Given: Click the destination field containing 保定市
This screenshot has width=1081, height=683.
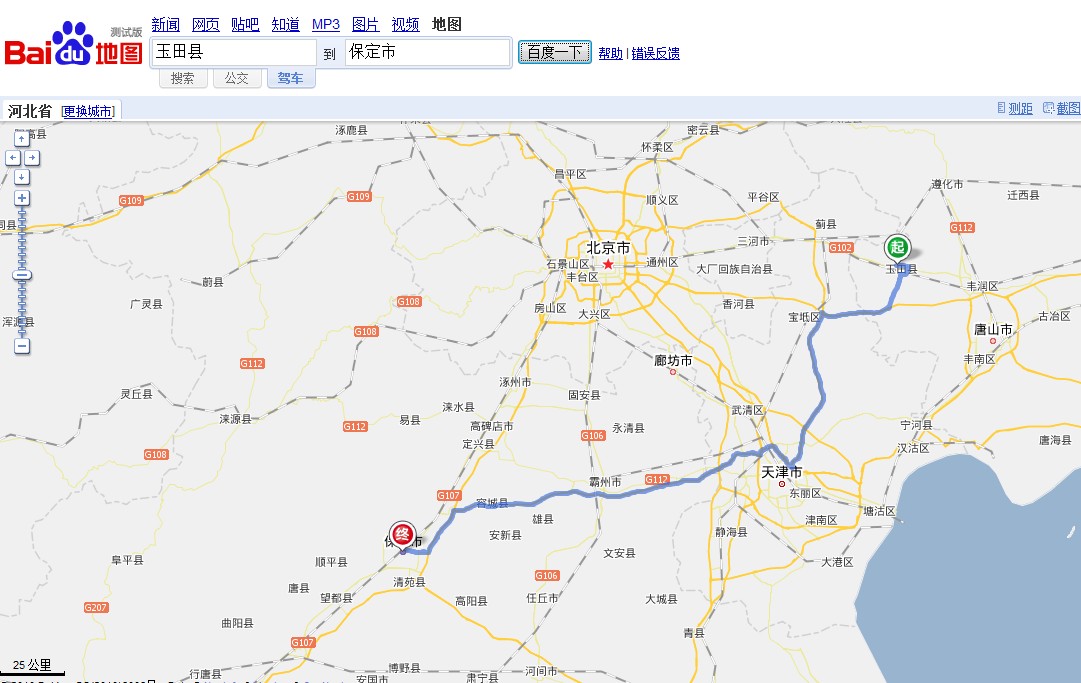Looking at the screenshot, I should pos(427,52).
